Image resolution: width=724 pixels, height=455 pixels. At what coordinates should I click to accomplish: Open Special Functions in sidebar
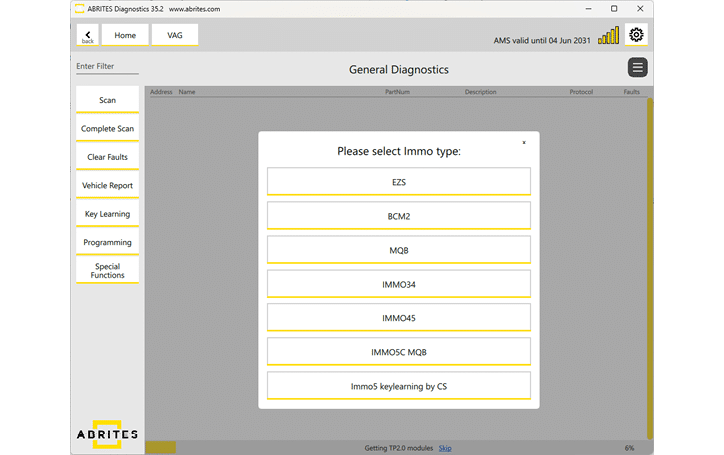107,271
